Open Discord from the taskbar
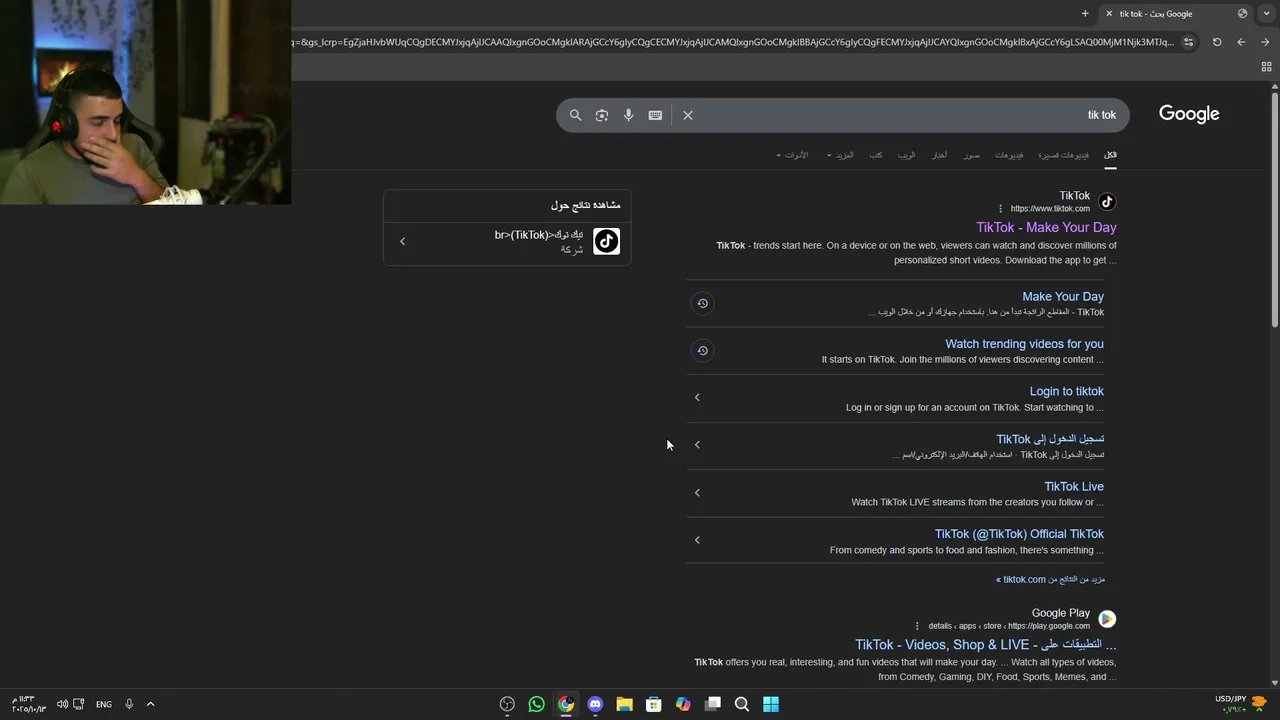 coord(595,704)
